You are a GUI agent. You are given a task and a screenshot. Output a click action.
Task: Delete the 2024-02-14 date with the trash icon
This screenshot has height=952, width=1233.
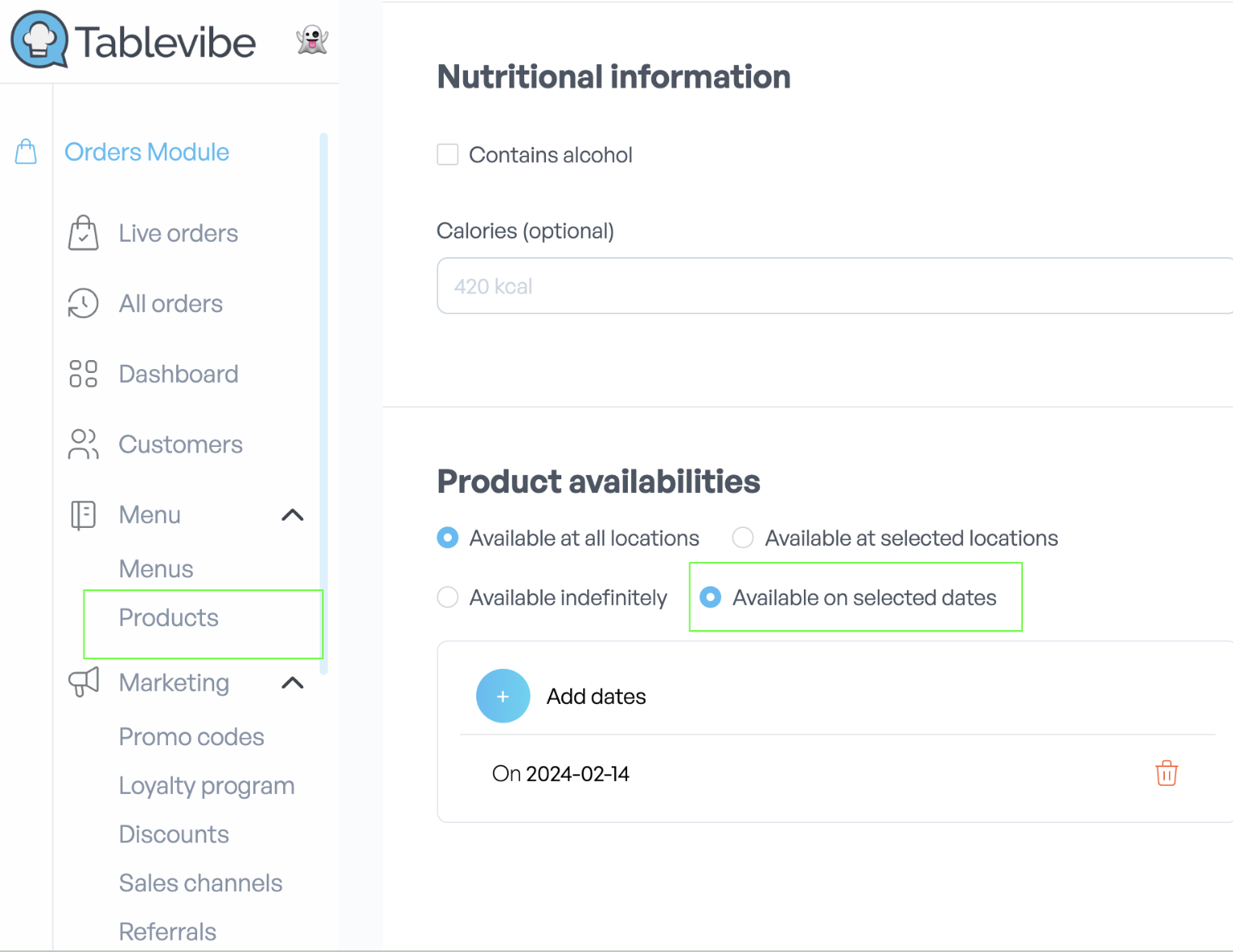[x=1166, y=774]
